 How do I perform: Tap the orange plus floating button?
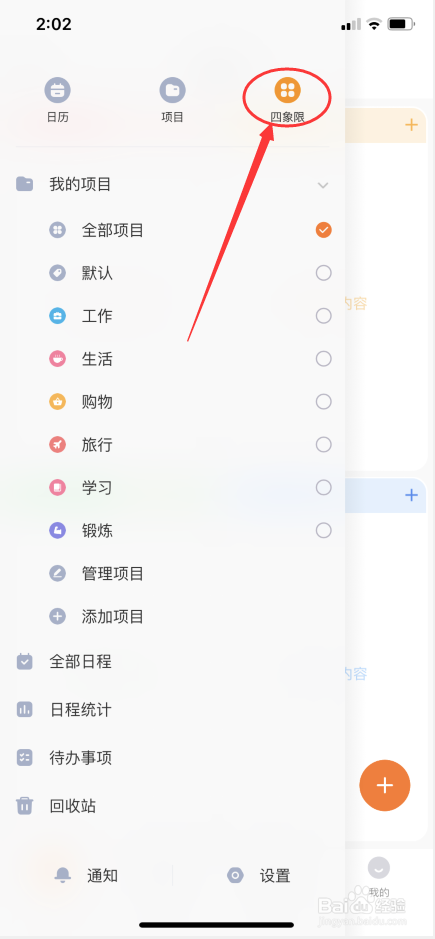(x=385, y=785)
